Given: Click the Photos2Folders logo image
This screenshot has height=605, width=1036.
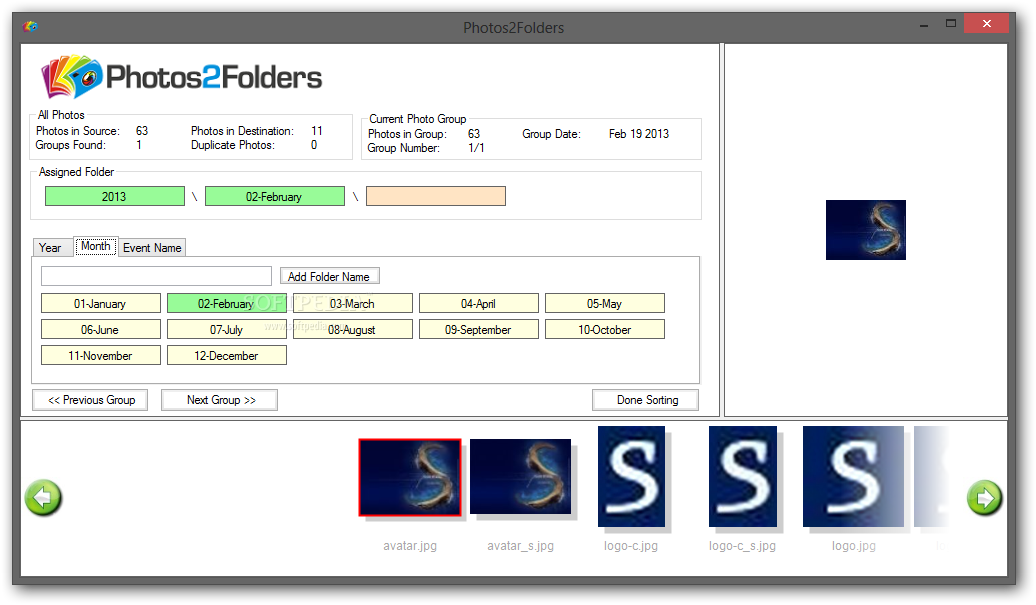Looking at the screenshot, I should tap(182, 77).
